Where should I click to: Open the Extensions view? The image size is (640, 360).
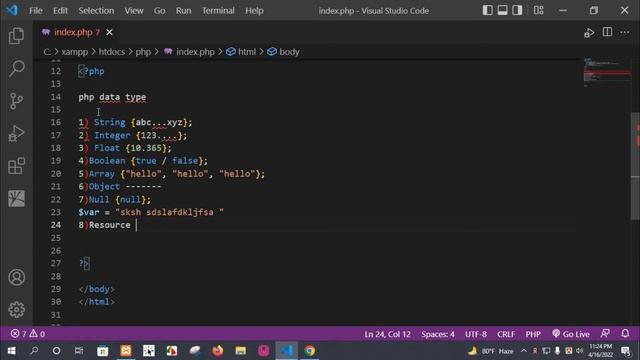click(16, 166)
